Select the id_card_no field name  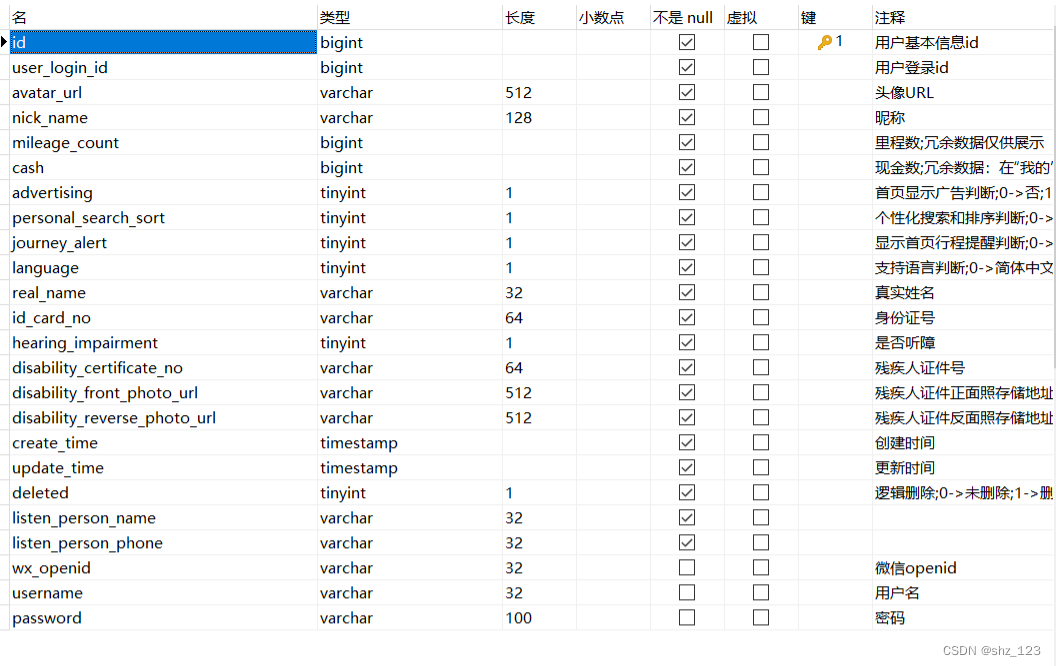[51, 317]
